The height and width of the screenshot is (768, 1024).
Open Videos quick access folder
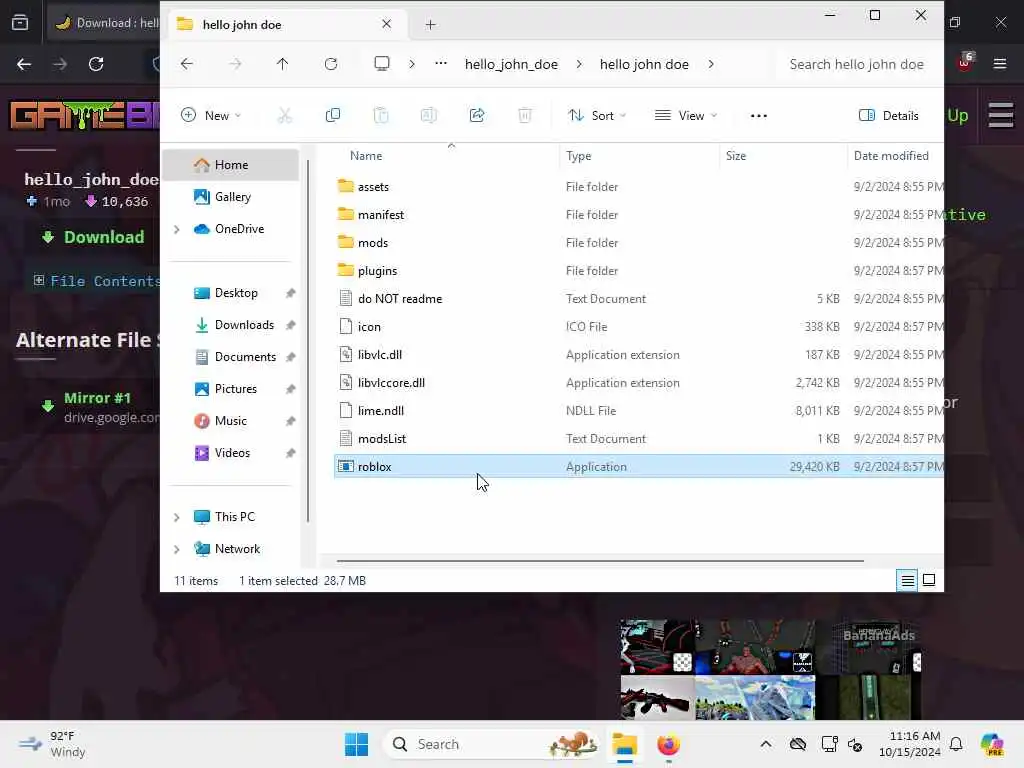(x=231, y=453)
